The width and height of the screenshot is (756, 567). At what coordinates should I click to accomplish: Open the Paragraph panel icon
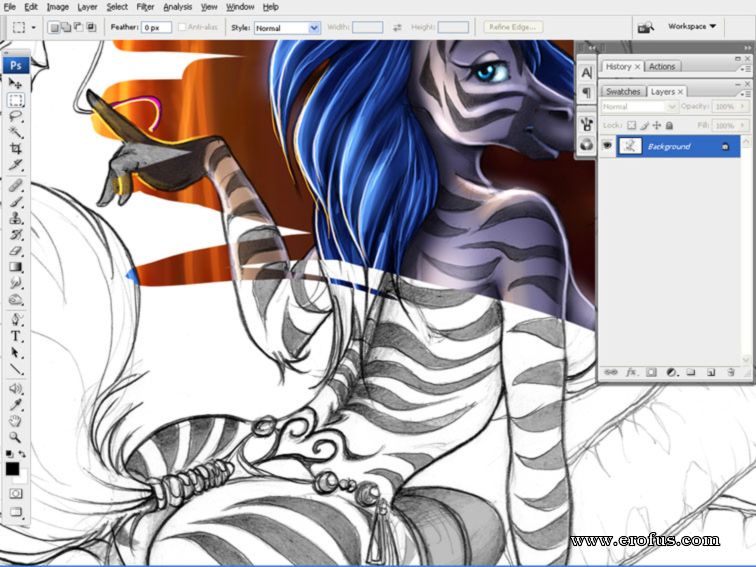click(x=586, y=92)
